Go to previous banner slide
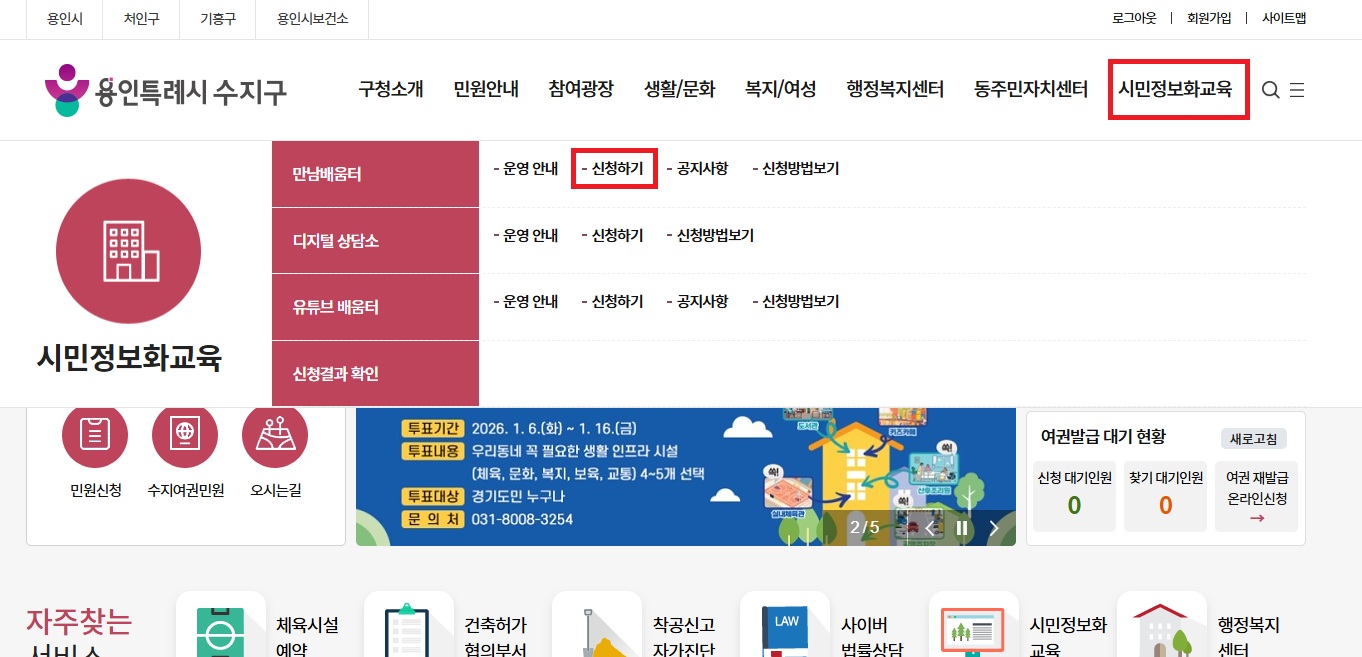The width and height of the screenshot is (1362, 657). 930,528
